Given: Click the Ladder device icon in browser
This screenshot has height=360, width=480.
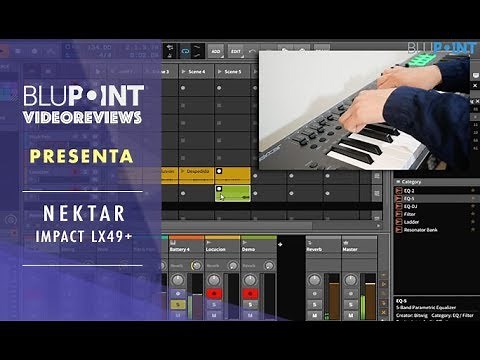Looking at the screenshot, I should (398, 222).
